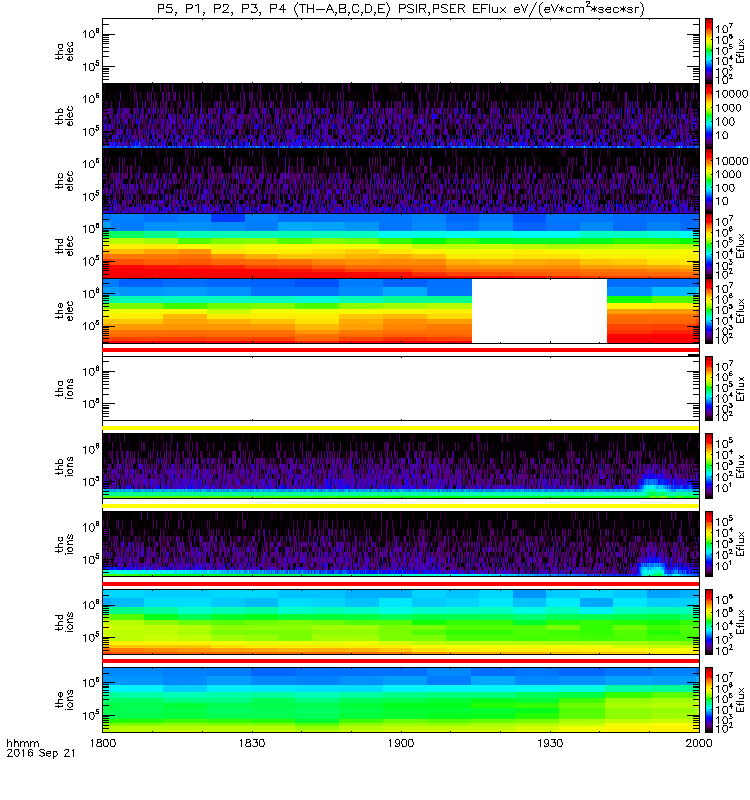
Task: Pick the tha elec panel color bar
Action: point(709,51)
